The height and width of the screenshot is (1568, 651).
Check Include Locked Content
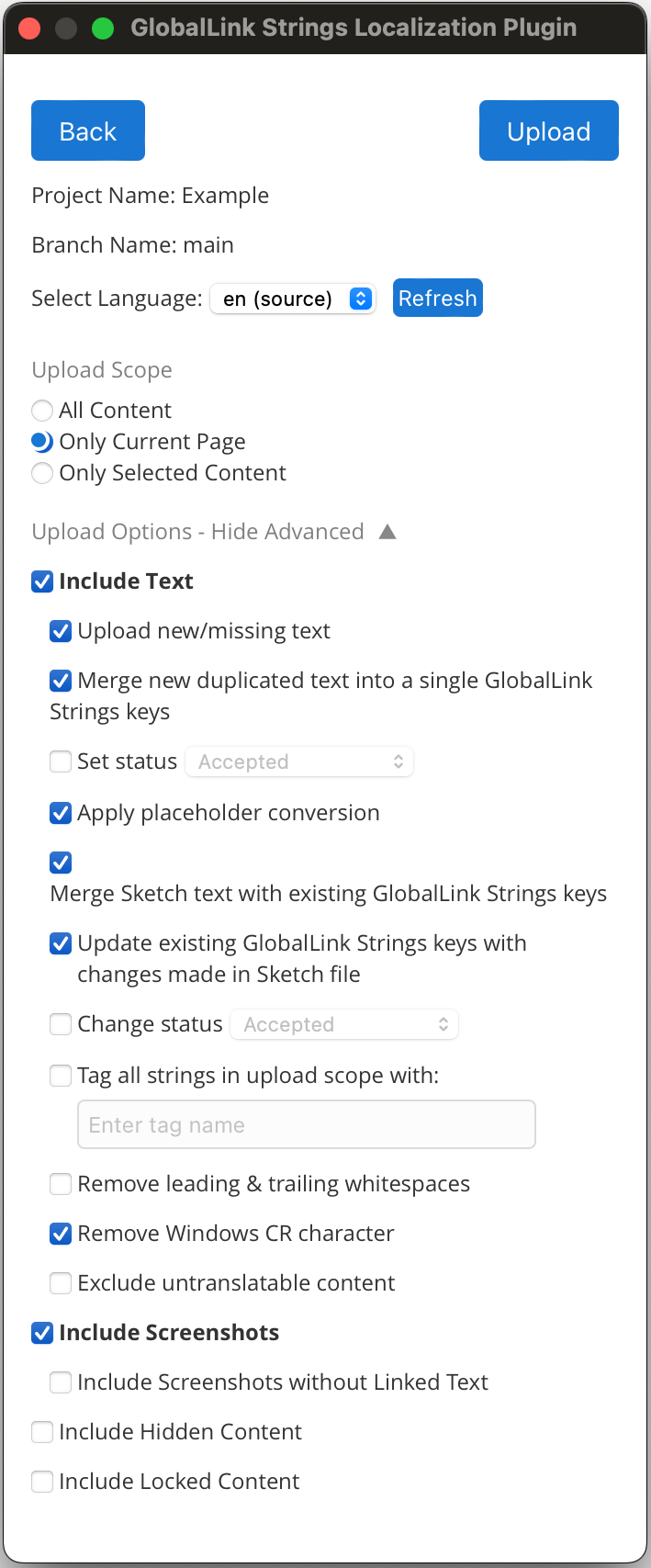pyautogui.click(x=42, y=1482)
